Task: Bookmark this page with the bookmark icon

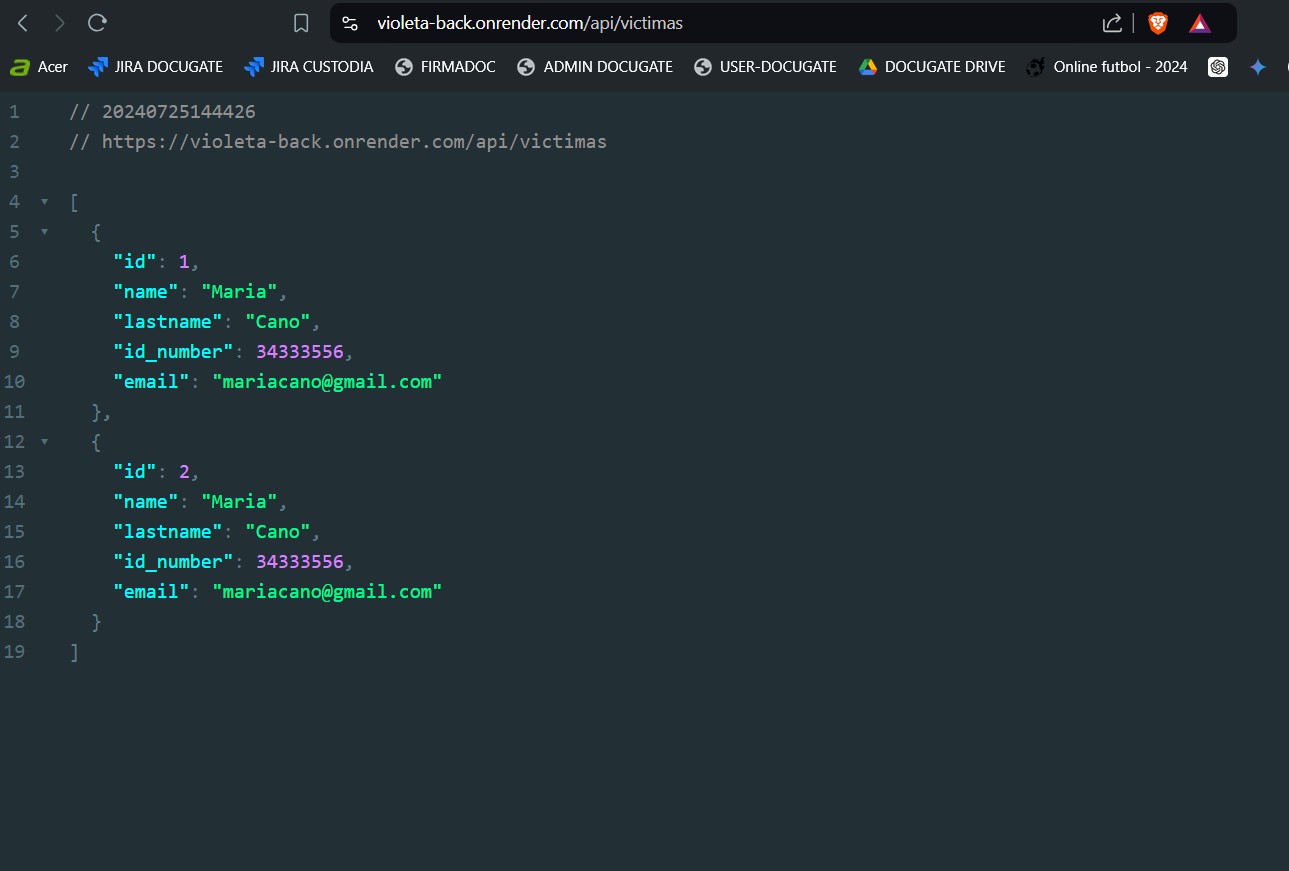Action: [x=301, y=23]
